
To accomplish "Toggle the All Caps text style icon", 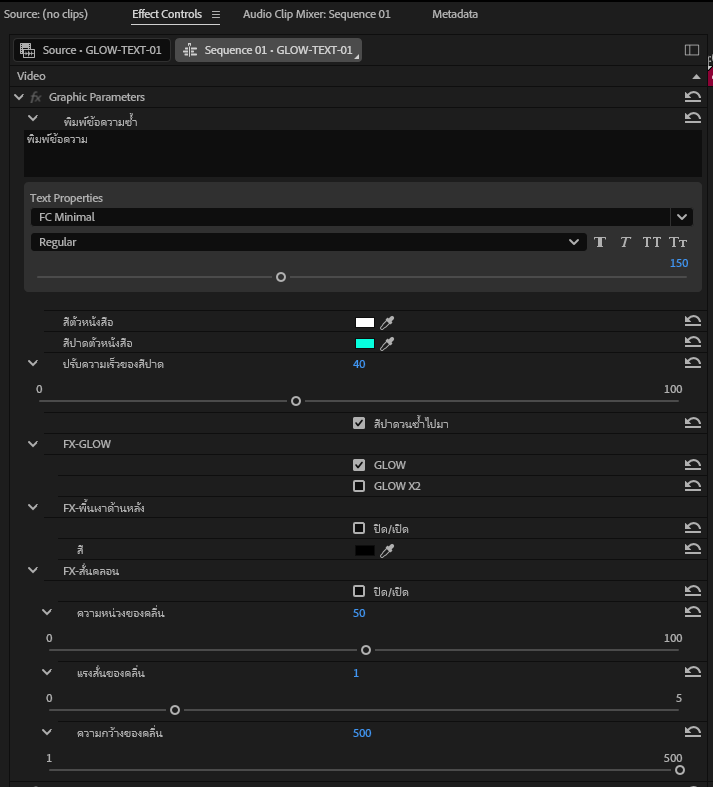I will [652, 242].
